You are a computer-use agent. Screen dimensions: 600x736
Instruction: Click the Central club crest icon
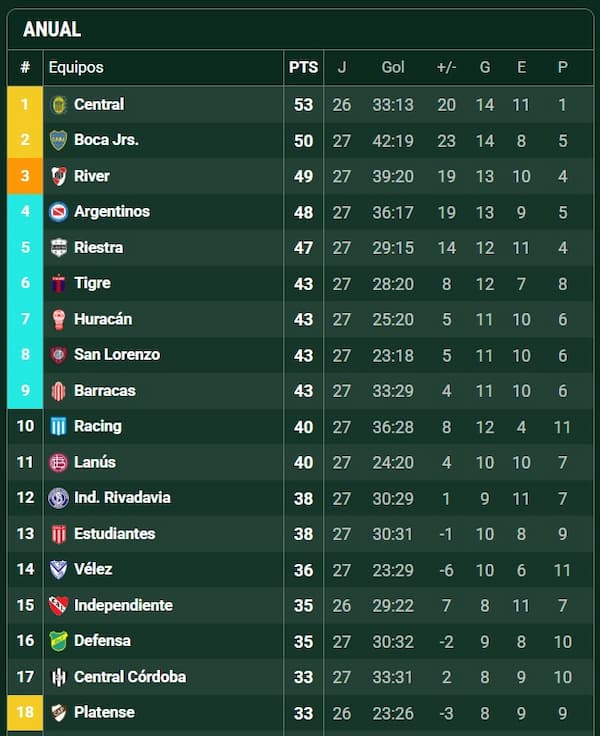pyautogui.click(x=59, y=105)
